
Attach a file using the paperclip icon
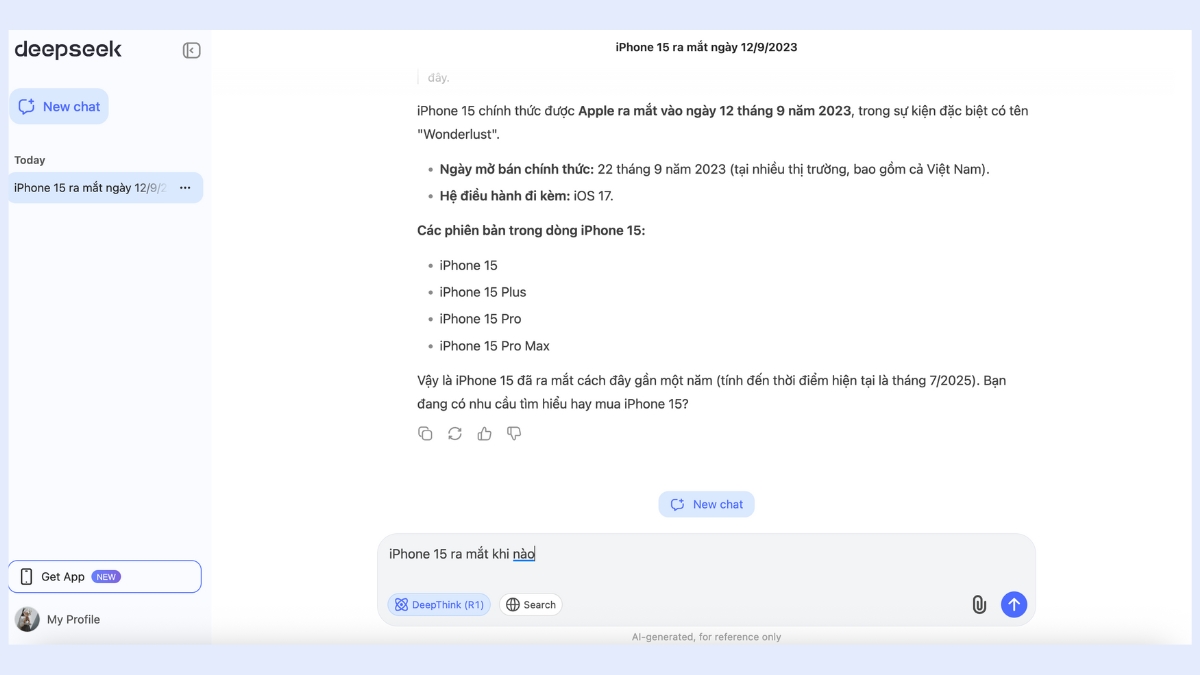point(979,604)
